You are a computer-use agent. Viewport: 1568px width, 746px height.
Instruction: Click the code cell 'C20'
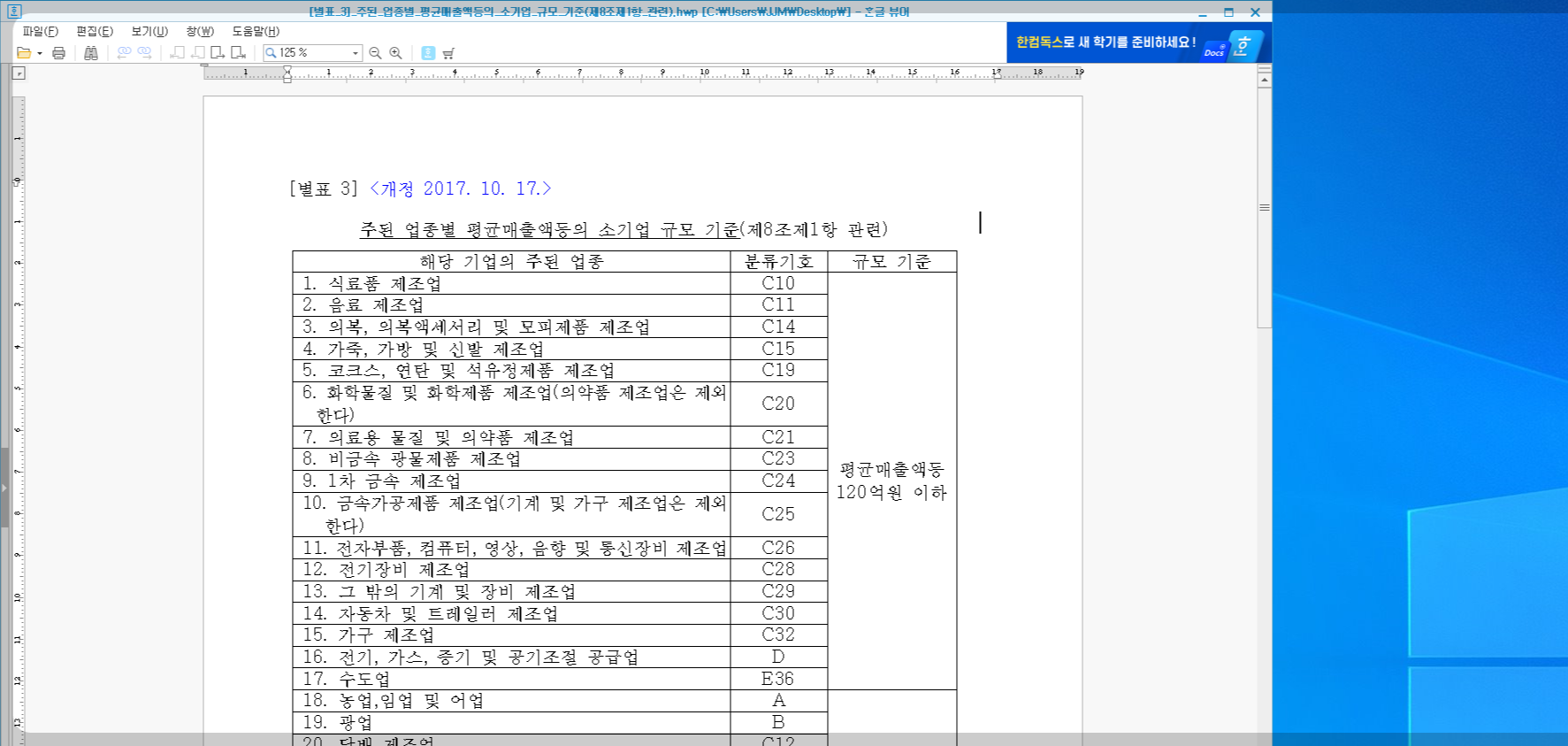pyautogui.click(x=778, y=404)
